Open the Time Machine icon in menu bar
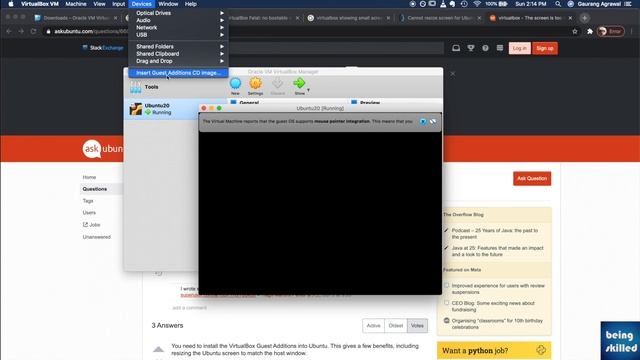 pyautogui.click(x=464, y=4)
